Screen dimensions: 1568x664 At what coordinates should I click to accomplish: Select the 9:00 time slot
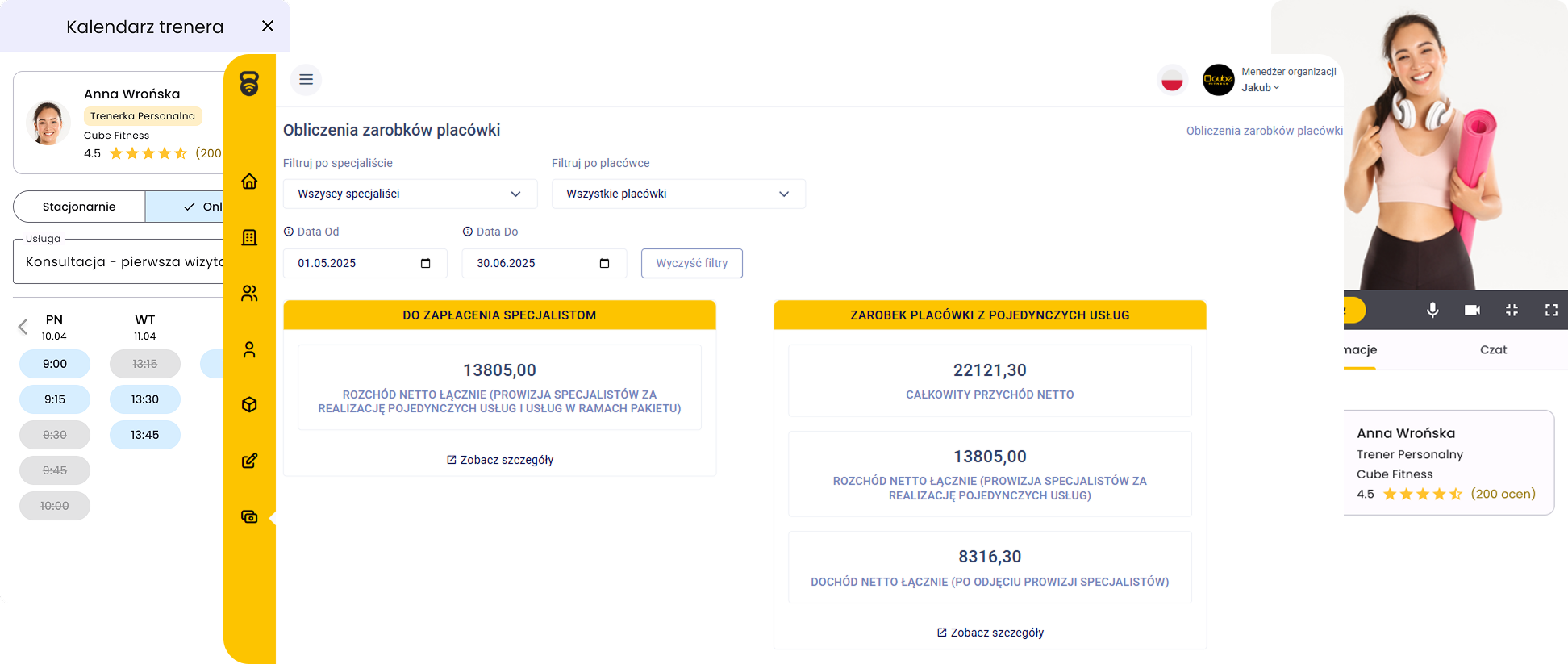click(55, 364)
